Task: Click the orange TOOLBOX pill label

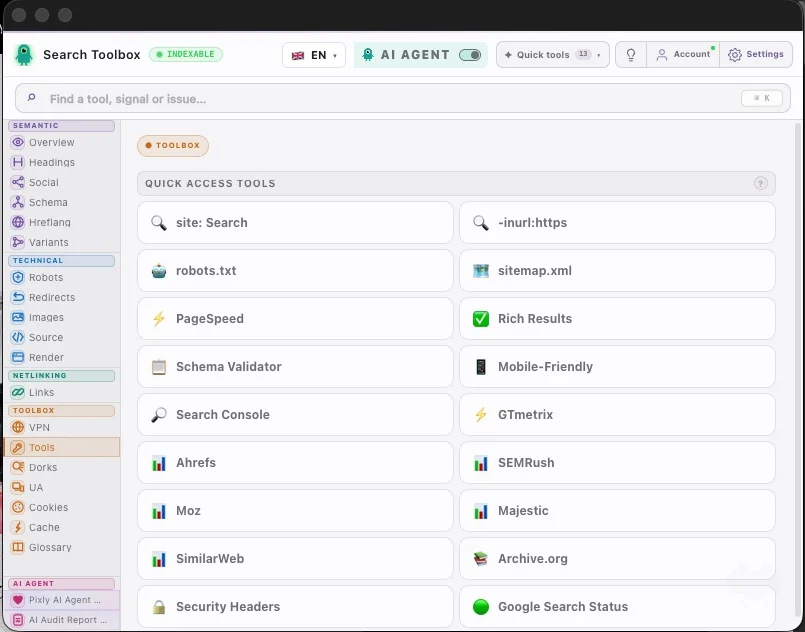Action: coord(172,145)
